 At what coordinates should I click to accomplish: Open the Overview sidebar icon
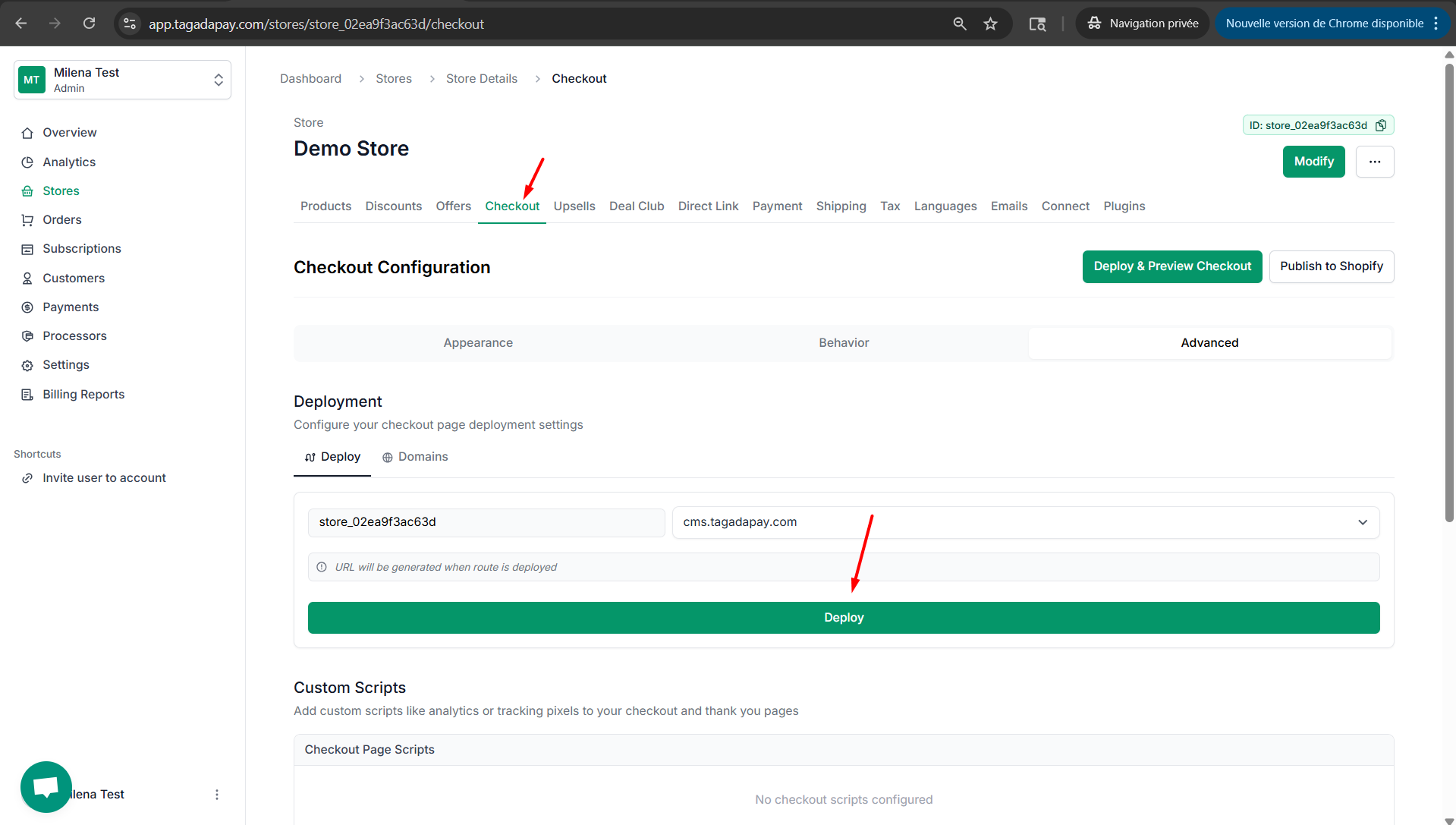pos(27,133)
